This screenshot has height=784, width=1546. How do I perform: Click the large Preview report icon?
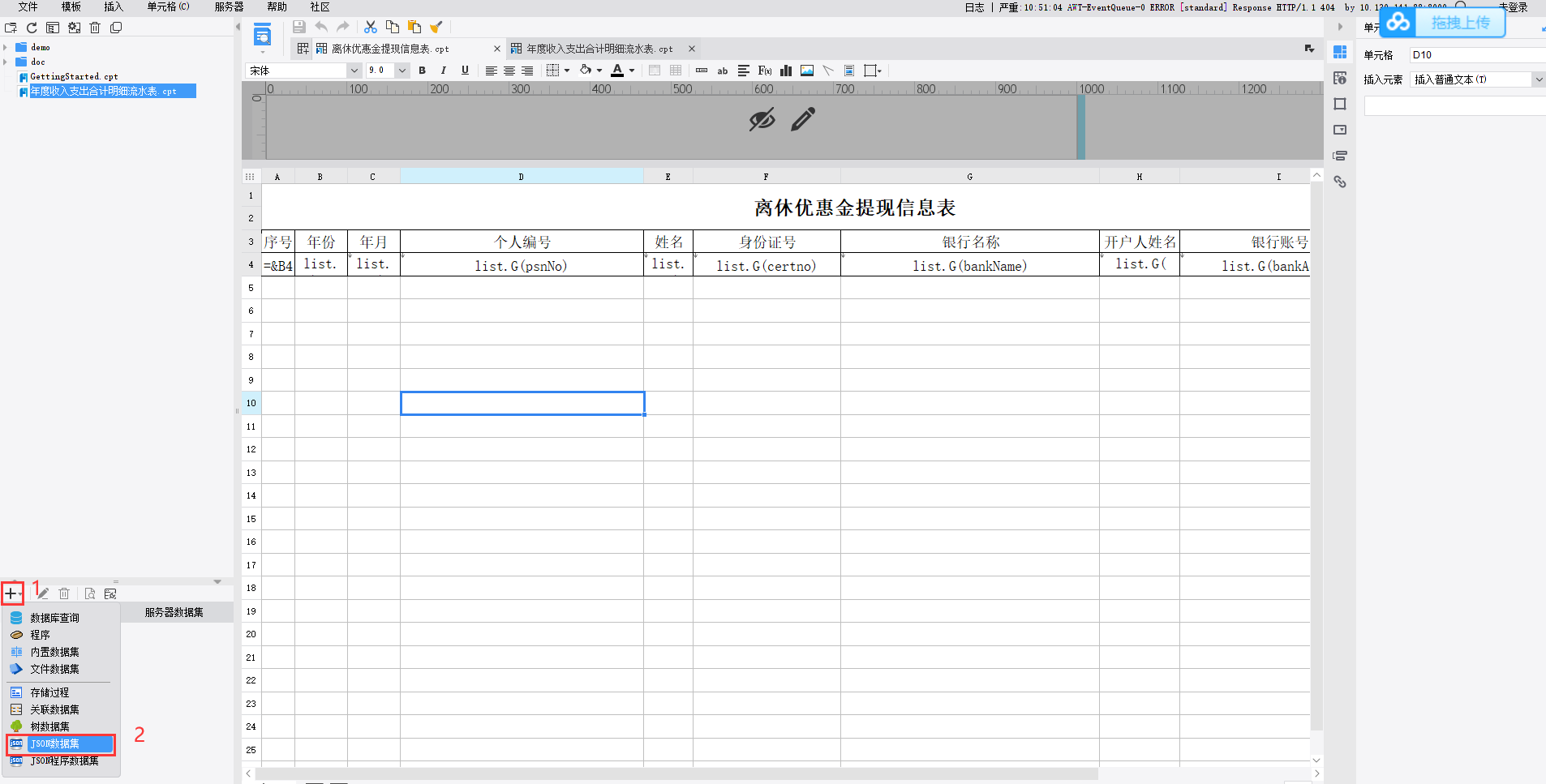click(262, 36)
